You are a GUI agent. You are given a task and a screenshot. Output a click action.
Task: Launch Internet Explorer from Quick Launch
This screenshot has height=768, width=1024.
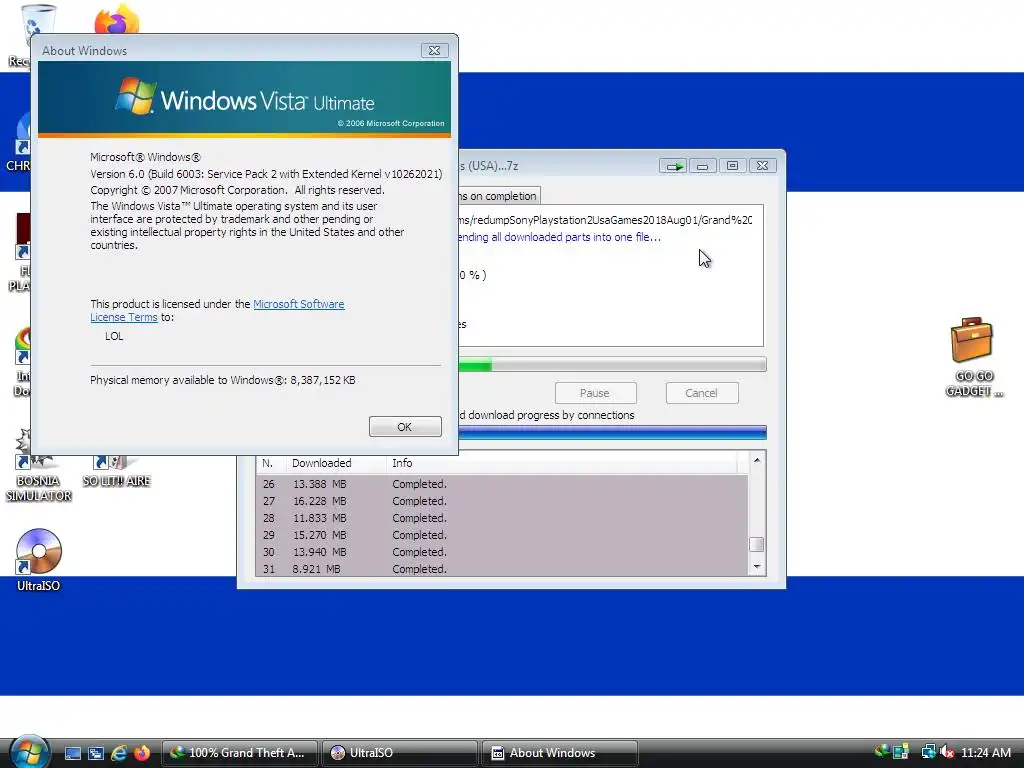click(x=119, y=753)
